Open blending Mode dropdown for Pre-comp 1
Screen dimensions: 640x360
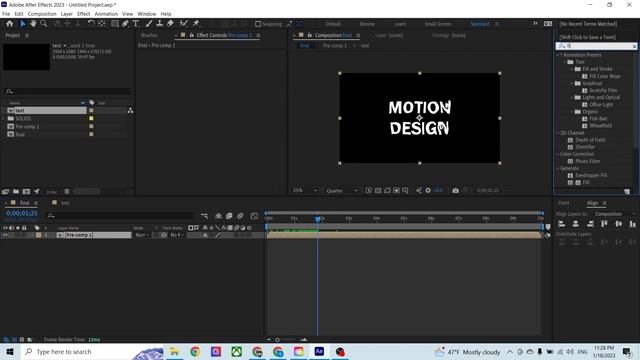[142, 235]
